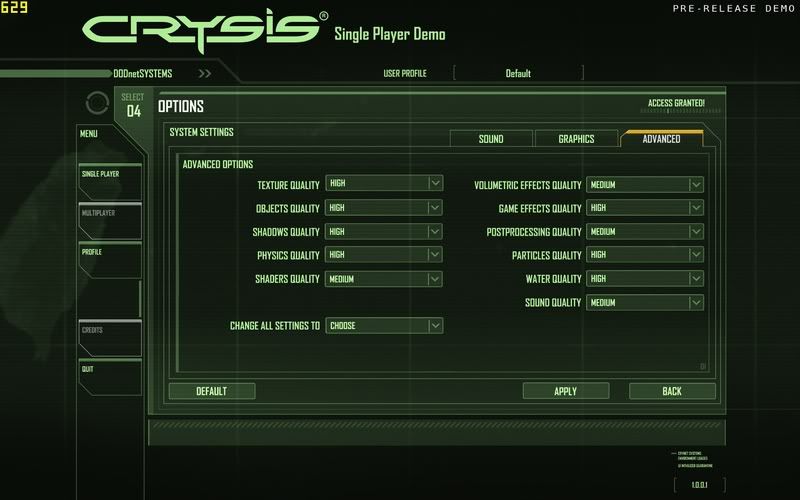Screen dimensions: 800x500
Task: Open the Game Effects Quality dropdown
Action: [645, 208]
